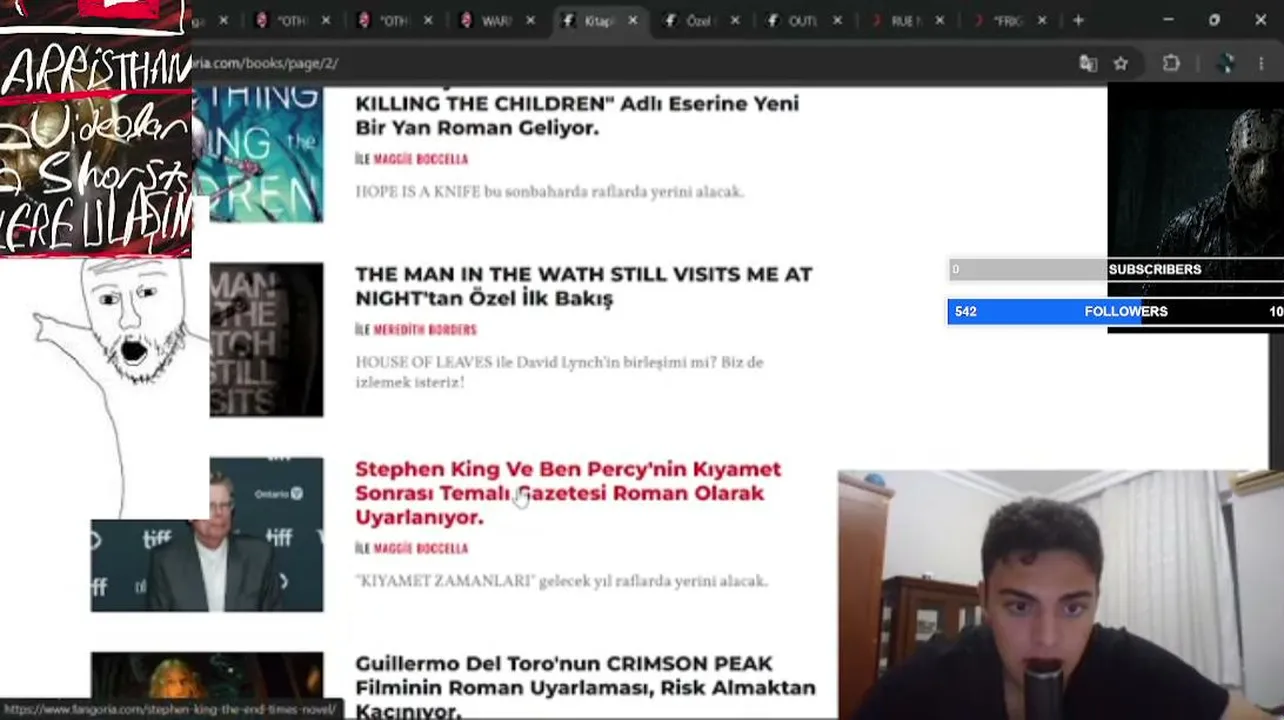Open the teal KILLING THE CHILDREN cover thumbnail

point(258,155)
